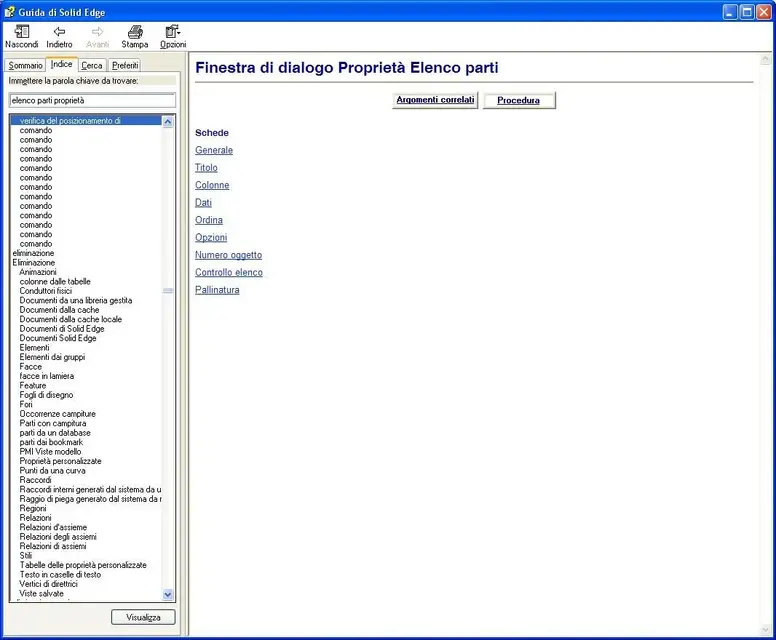
Task: Select 'Documenti di Solid Edge' entry
Action: pos(62,329)
